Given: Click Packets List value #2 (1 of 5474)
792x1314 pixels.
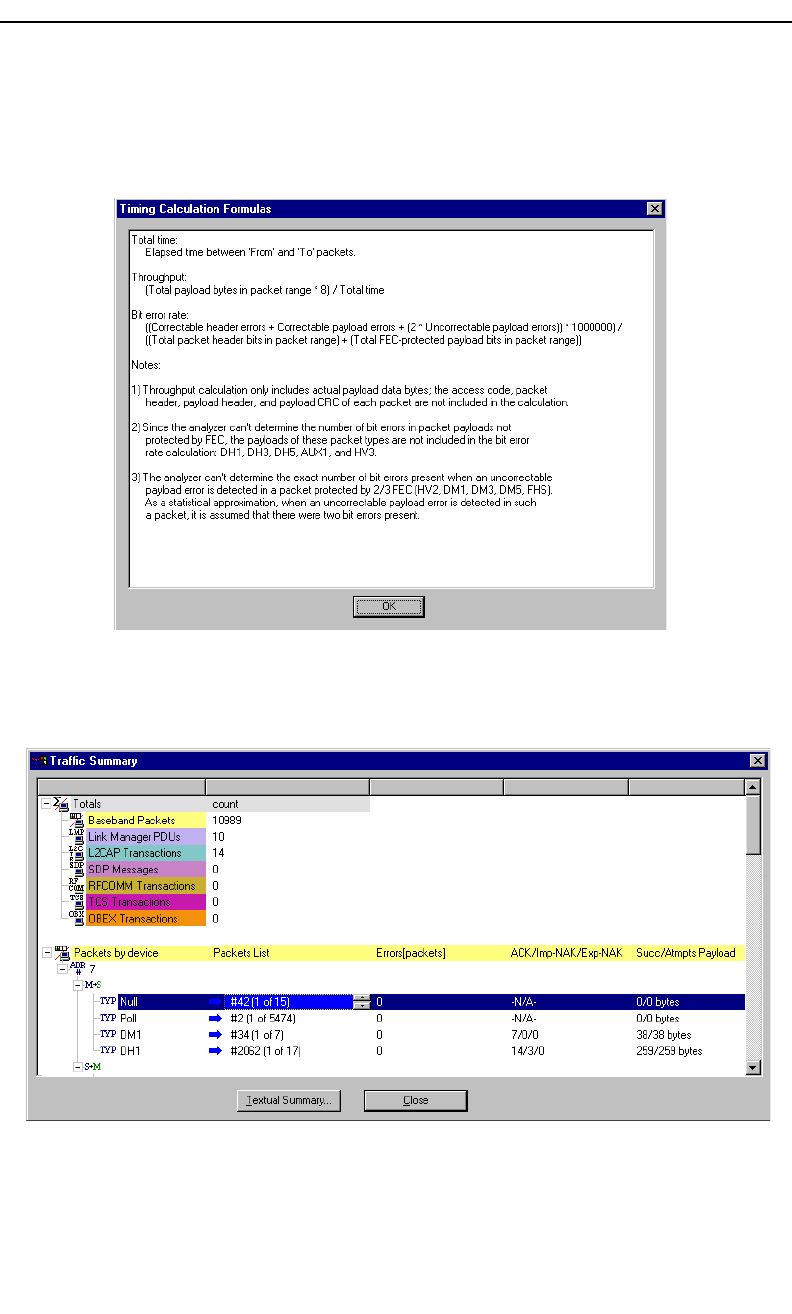Looking at the screenshot, I should click(263, 1018).
